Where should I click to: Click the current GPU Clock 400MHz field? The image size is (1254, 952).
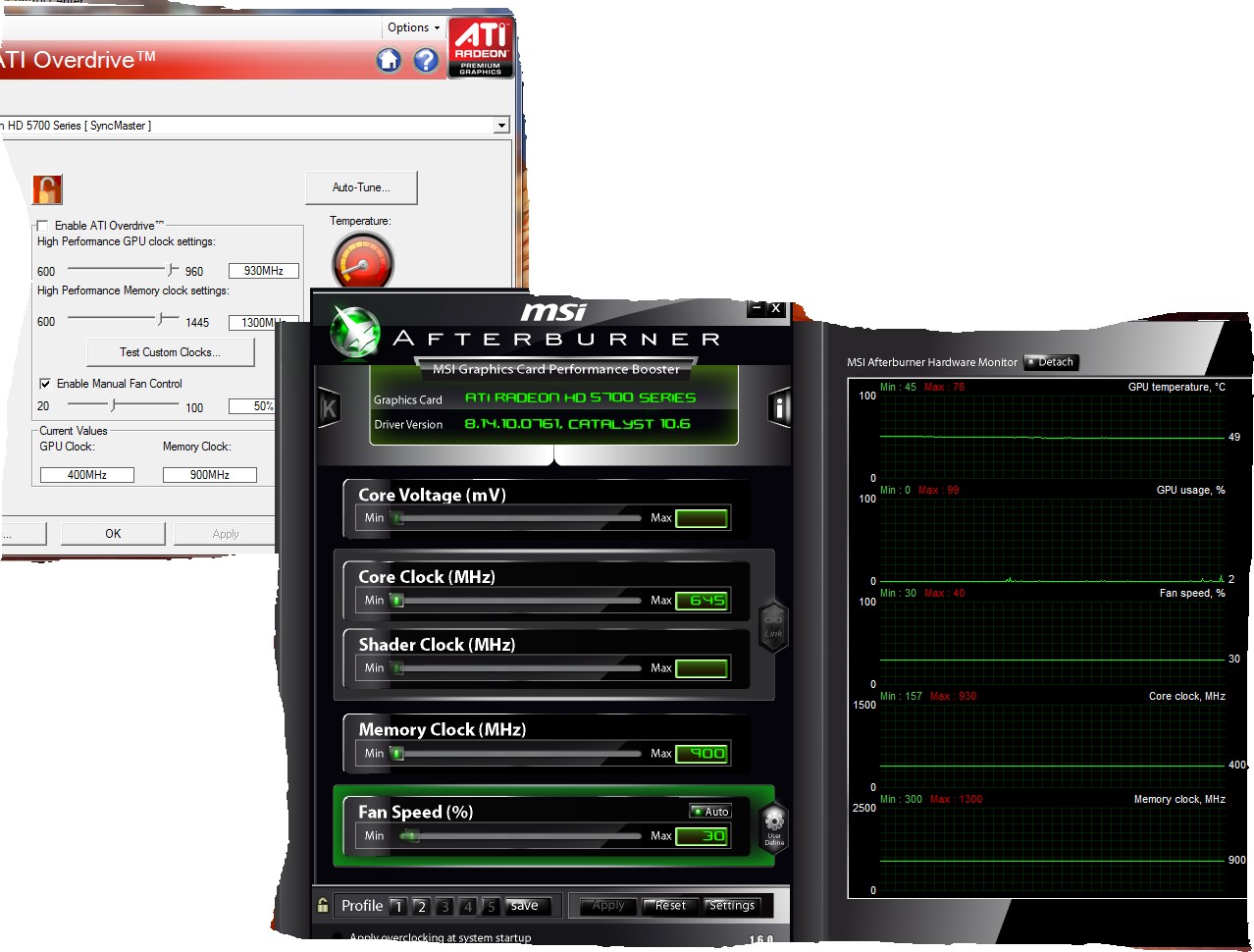pos(87,475)
